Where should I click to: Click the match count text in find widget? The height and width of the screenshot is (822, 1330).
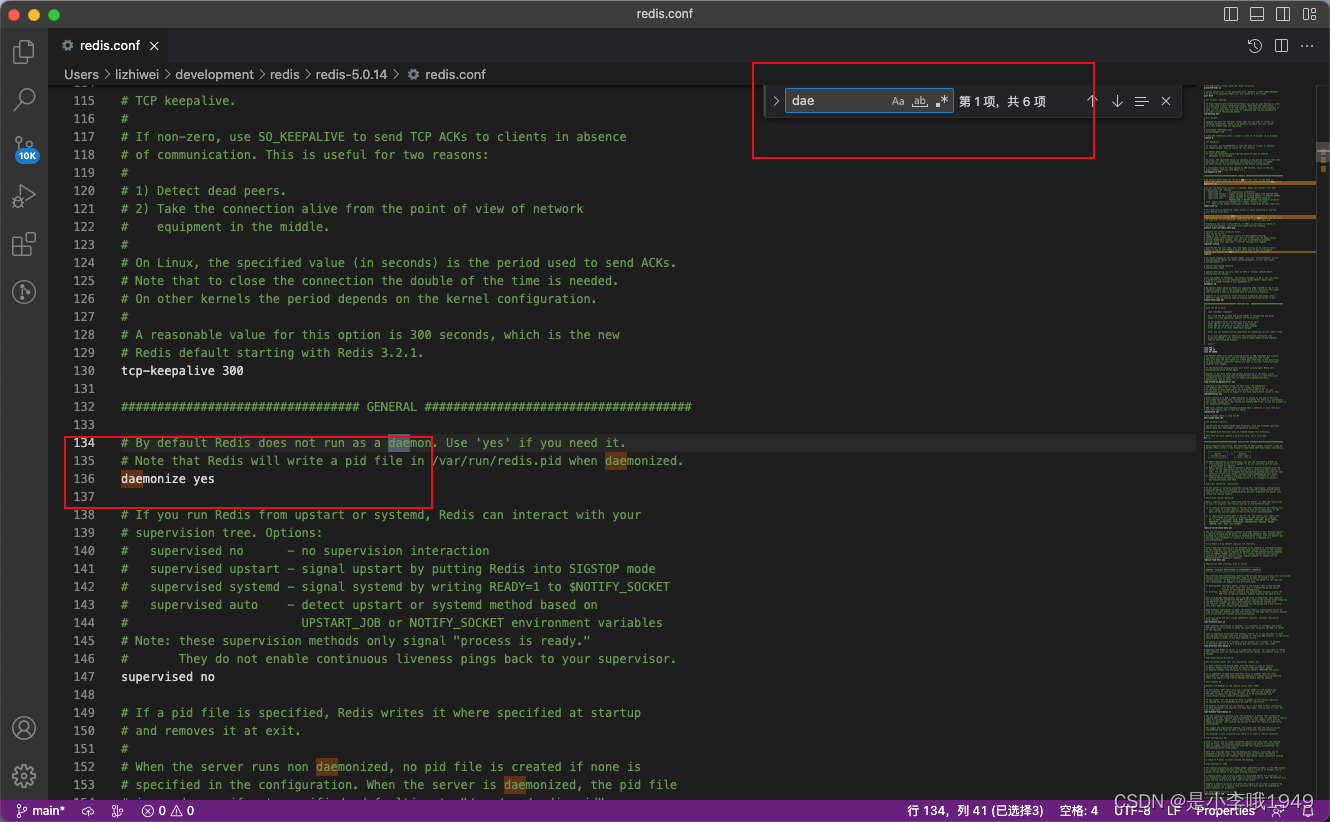(1002, 102)
